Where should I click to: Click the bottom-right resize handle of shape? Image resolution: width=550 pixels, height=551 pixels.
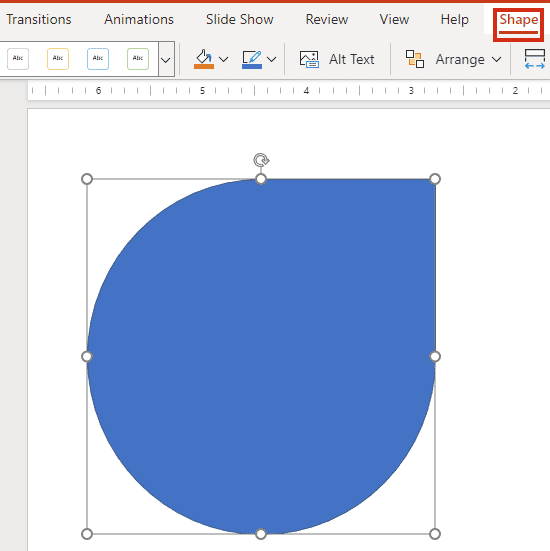435,534
